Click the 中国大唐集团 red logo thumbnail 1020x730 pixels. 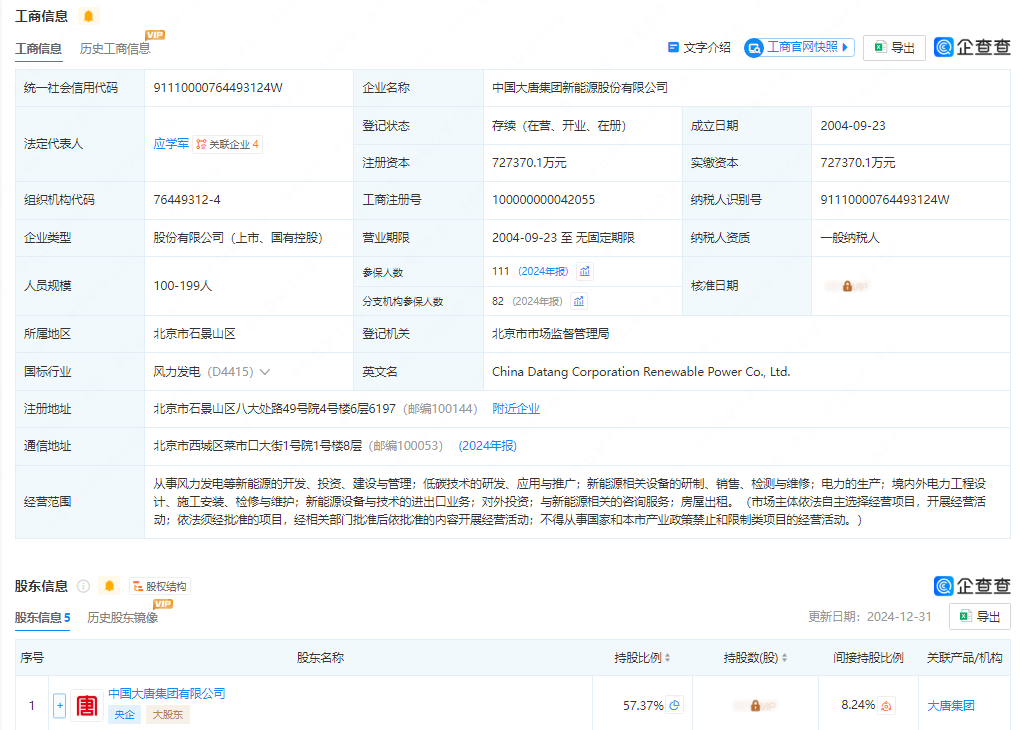[x=88, y=705]
